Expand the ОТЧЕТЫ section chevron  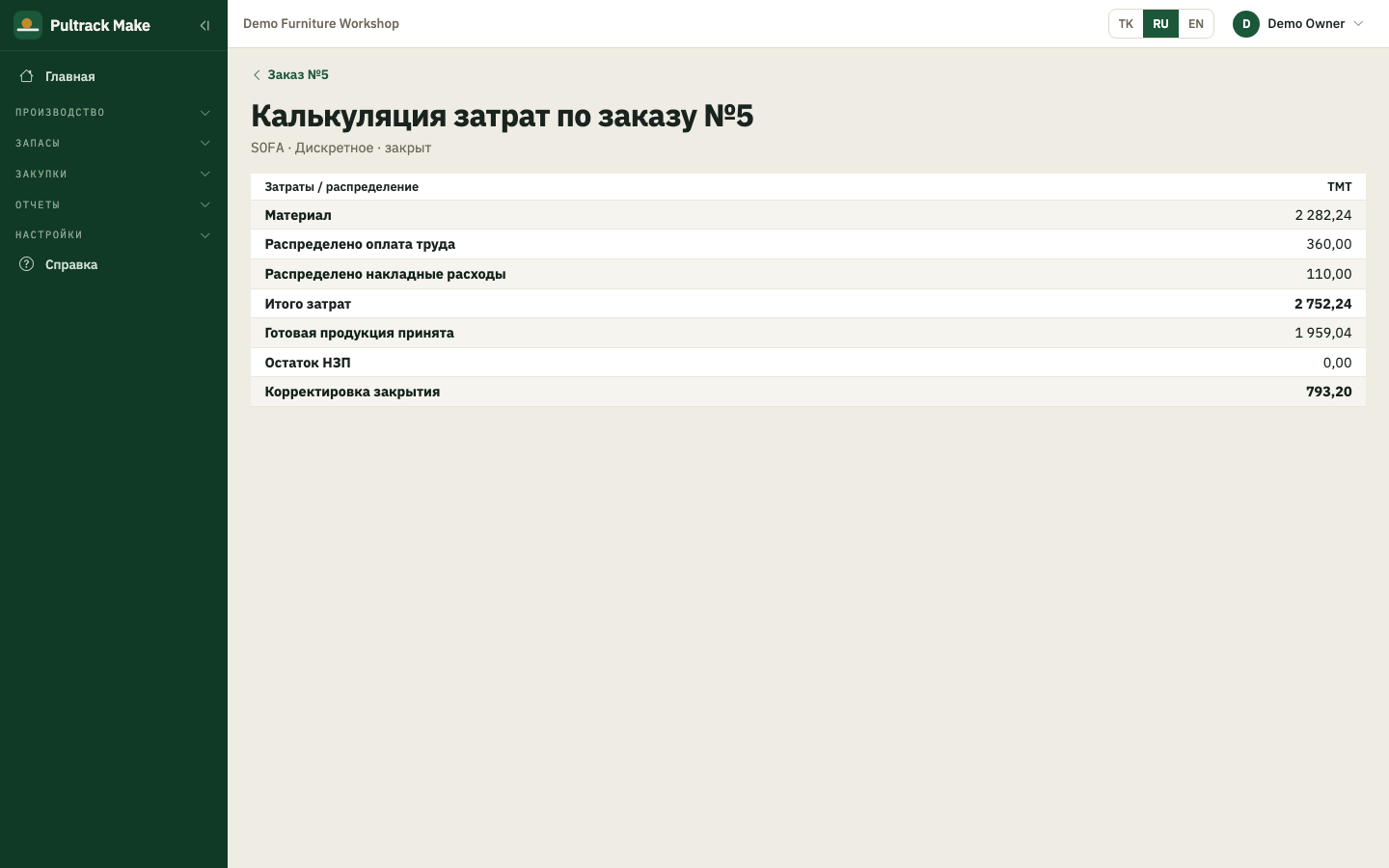coord(204,205)
